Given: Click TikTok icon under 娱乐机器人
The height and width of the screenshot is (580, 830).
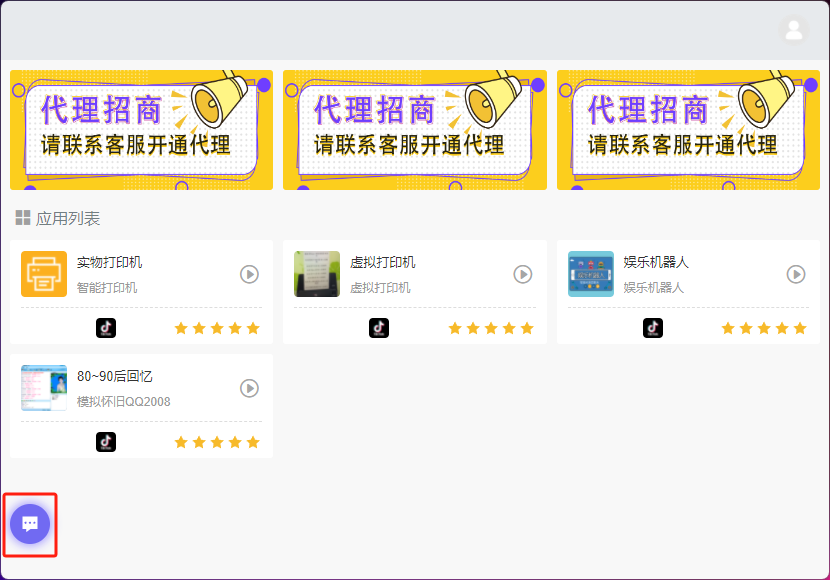Looking at the screenshot, I should click(653, 328).
